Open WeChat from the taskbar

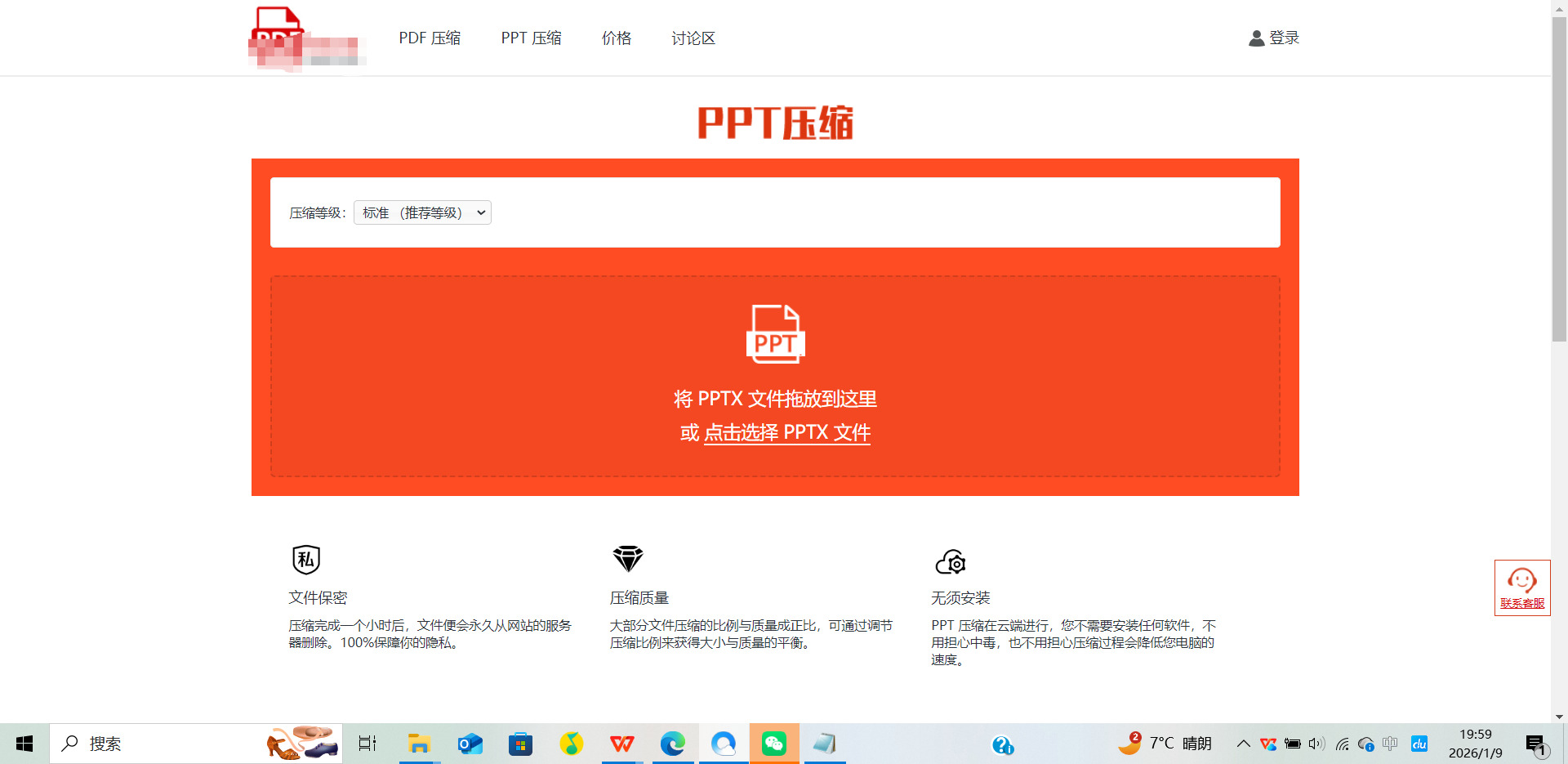pos(774,744)
